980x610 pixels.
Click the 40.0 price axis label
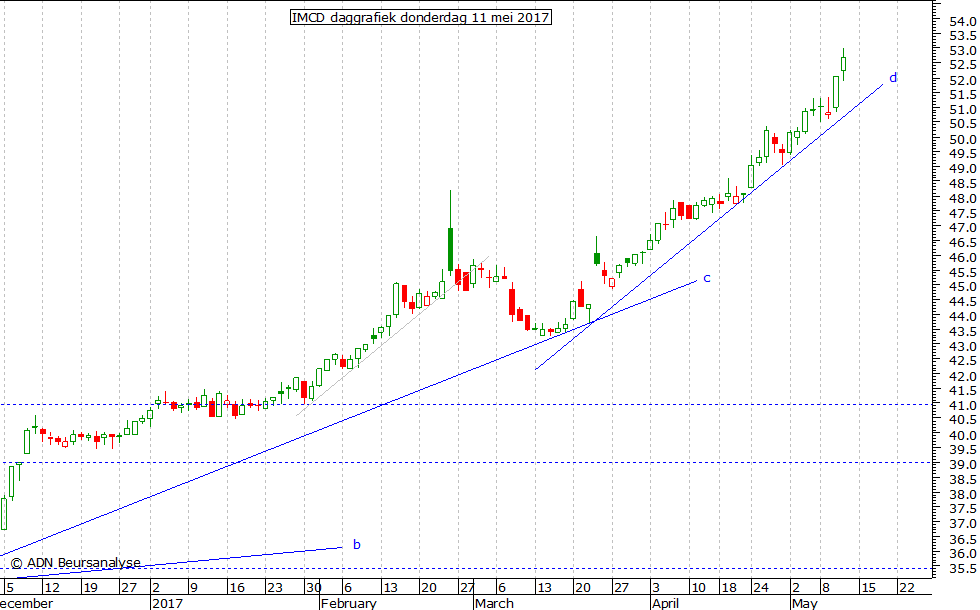click(x=962, y=435)
